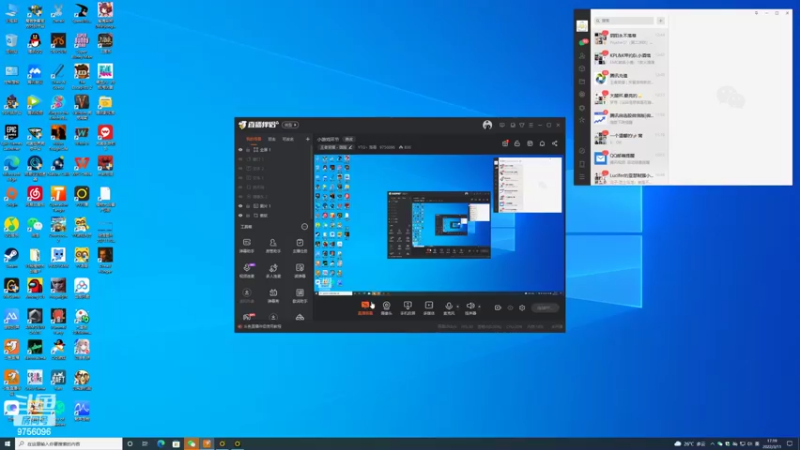Select the QQ penguin desktop icon
Viewport: 800px width, 450px height.
point(35,41)
